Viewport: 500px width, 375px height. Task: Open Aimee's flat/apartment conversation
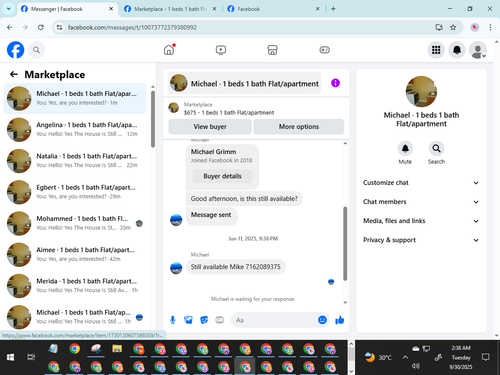(x=75, y=255)
